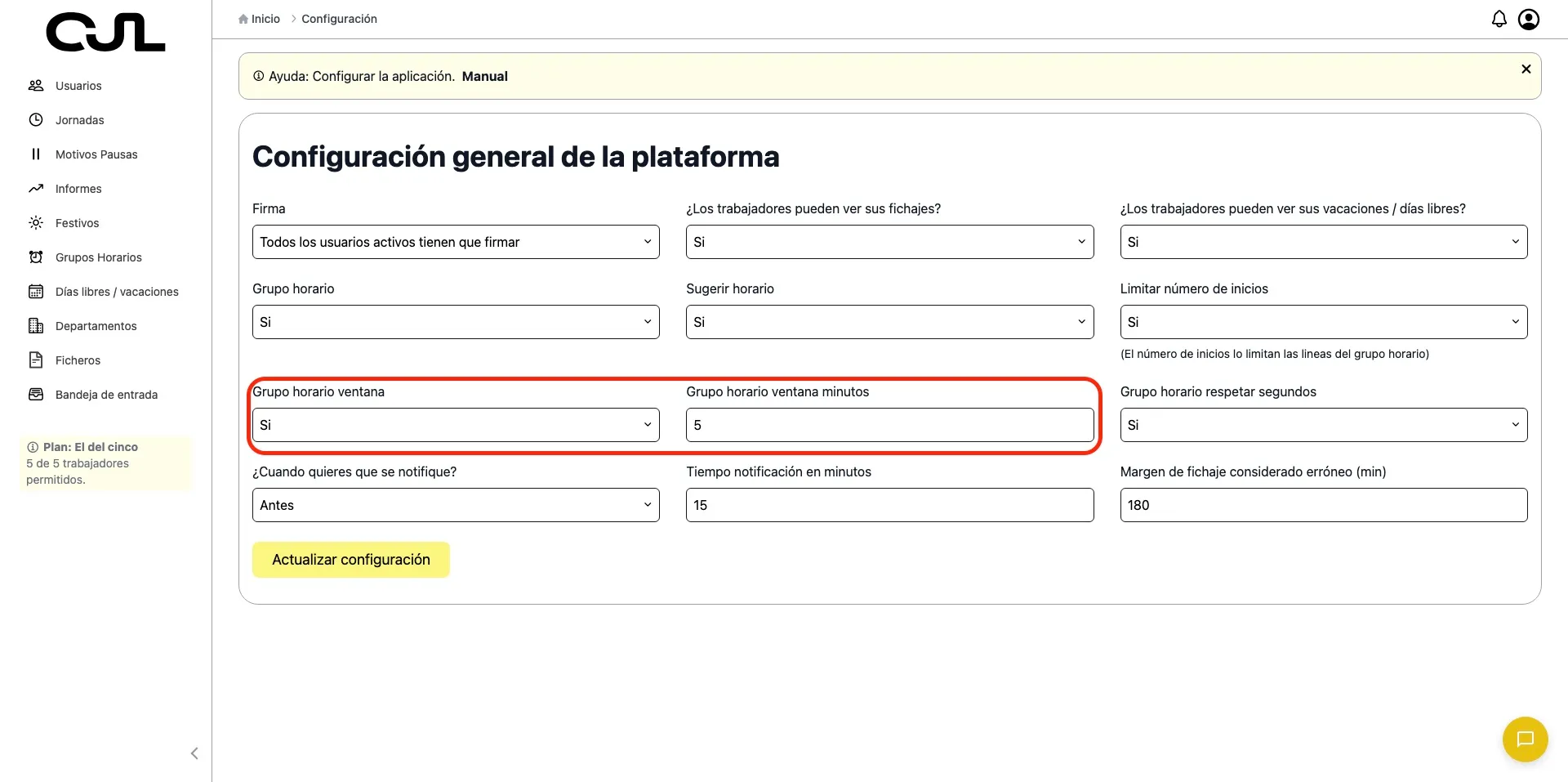Click the Informes trend chart icon
1568x782 pixels.
click(x=36, y=188)
